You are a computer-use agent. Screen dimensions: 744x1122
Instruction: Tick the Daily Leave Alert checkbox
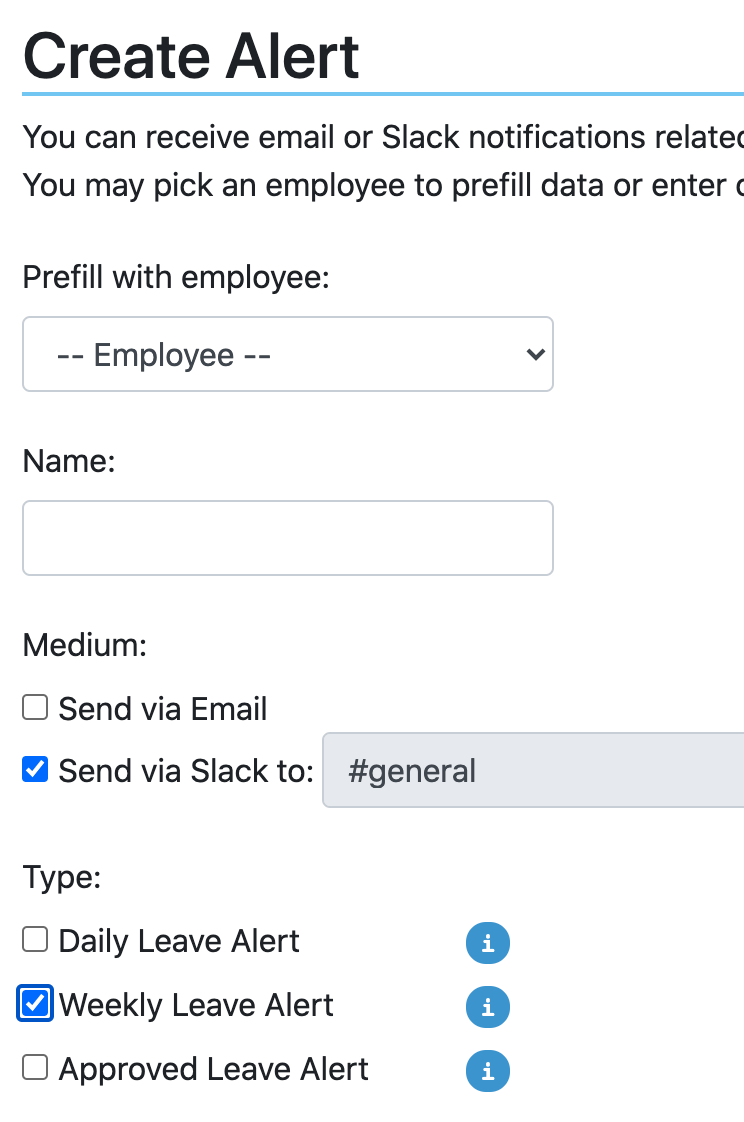pyautogui.click(x=36, y=940)
